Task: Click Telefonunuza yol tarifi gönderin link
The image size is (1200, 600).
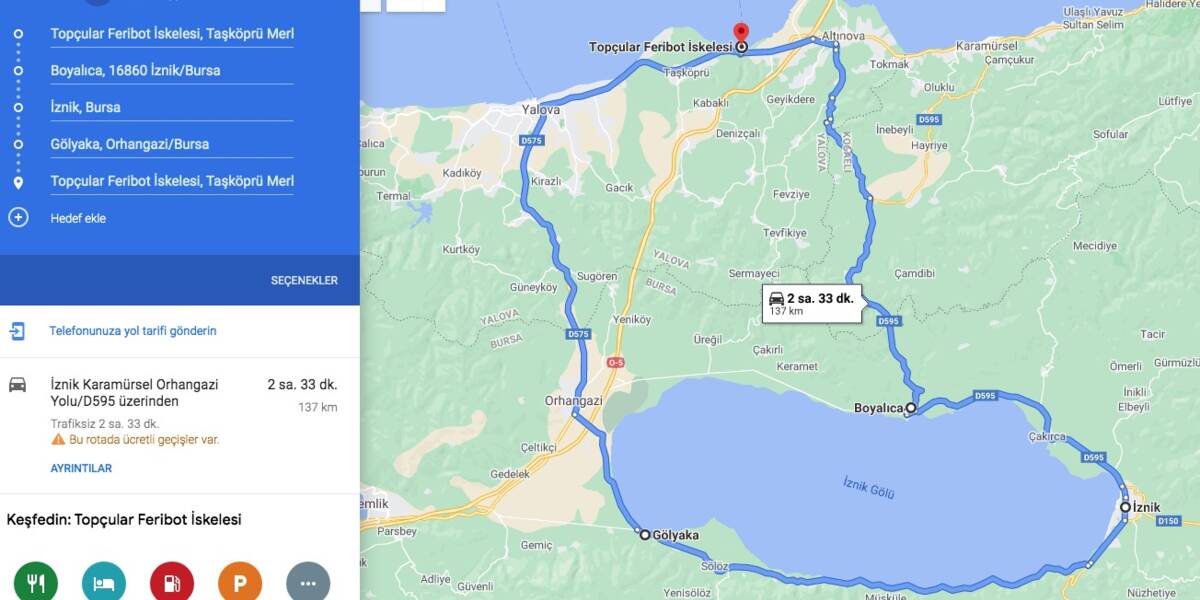Action: (133, 331)
